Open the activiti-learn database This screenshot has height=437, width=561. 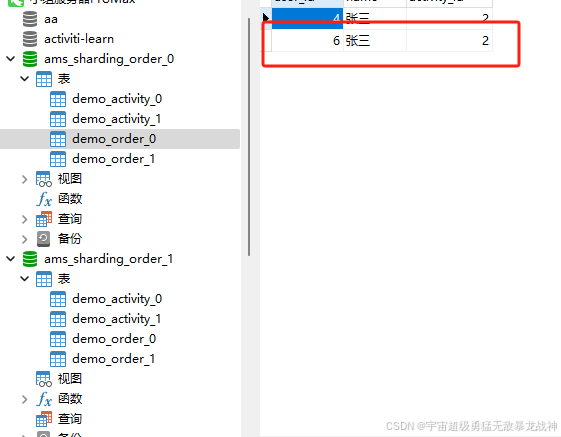79,39
